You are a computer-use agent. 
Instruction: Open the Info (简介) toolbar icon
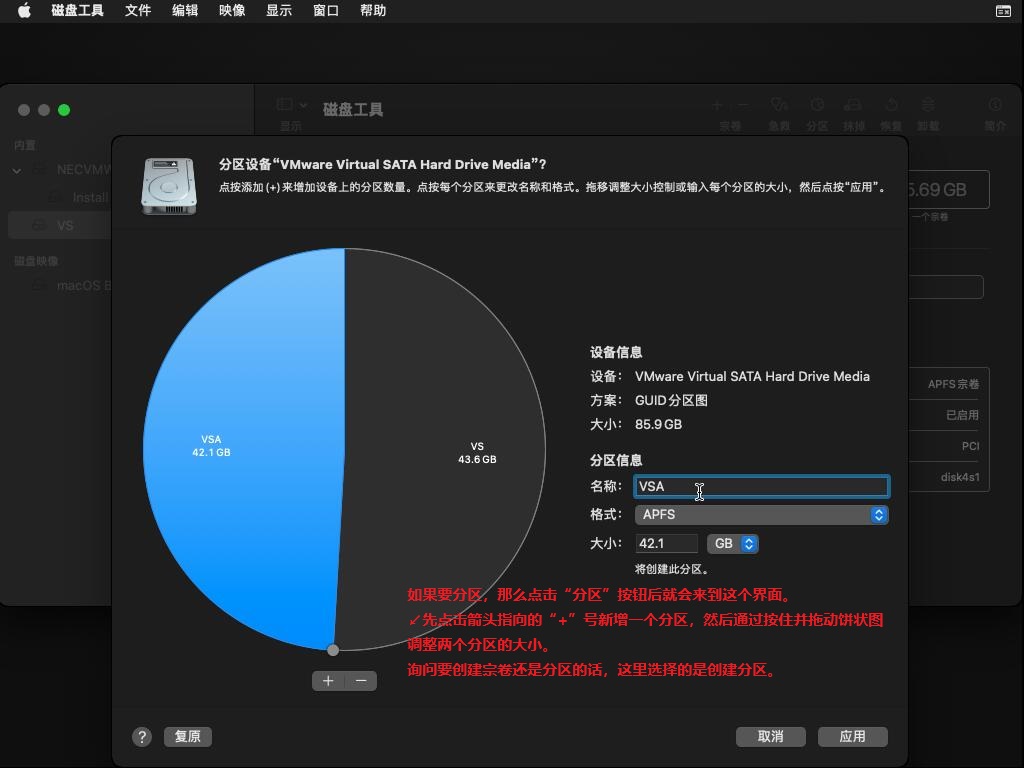(x=993, y=107)
